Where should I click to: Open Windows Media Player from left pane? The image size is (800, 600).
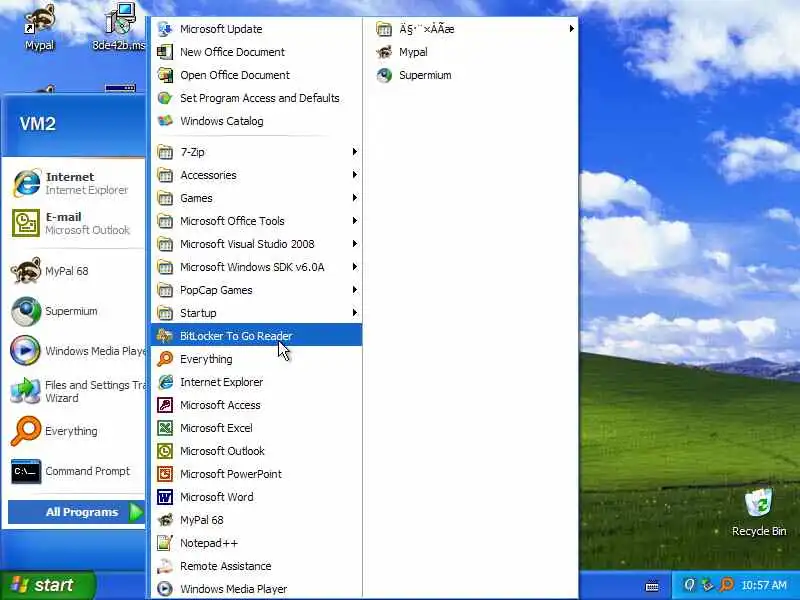coord(74,351)
